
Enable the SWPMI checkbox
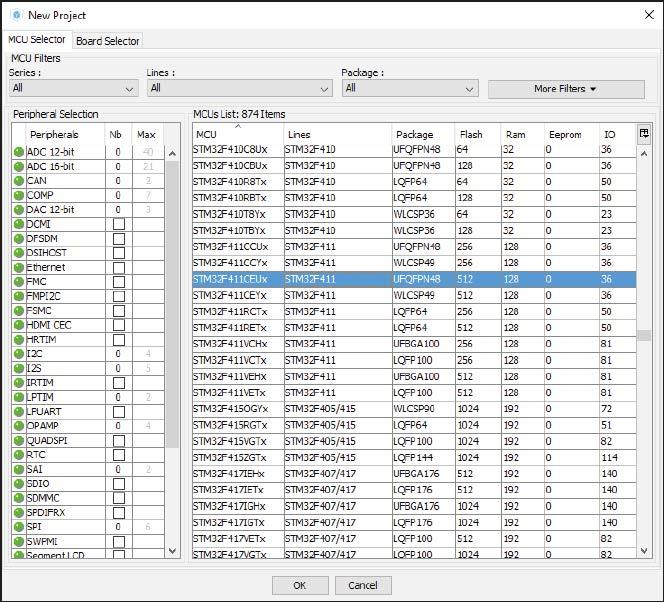(x=119, y=541)
